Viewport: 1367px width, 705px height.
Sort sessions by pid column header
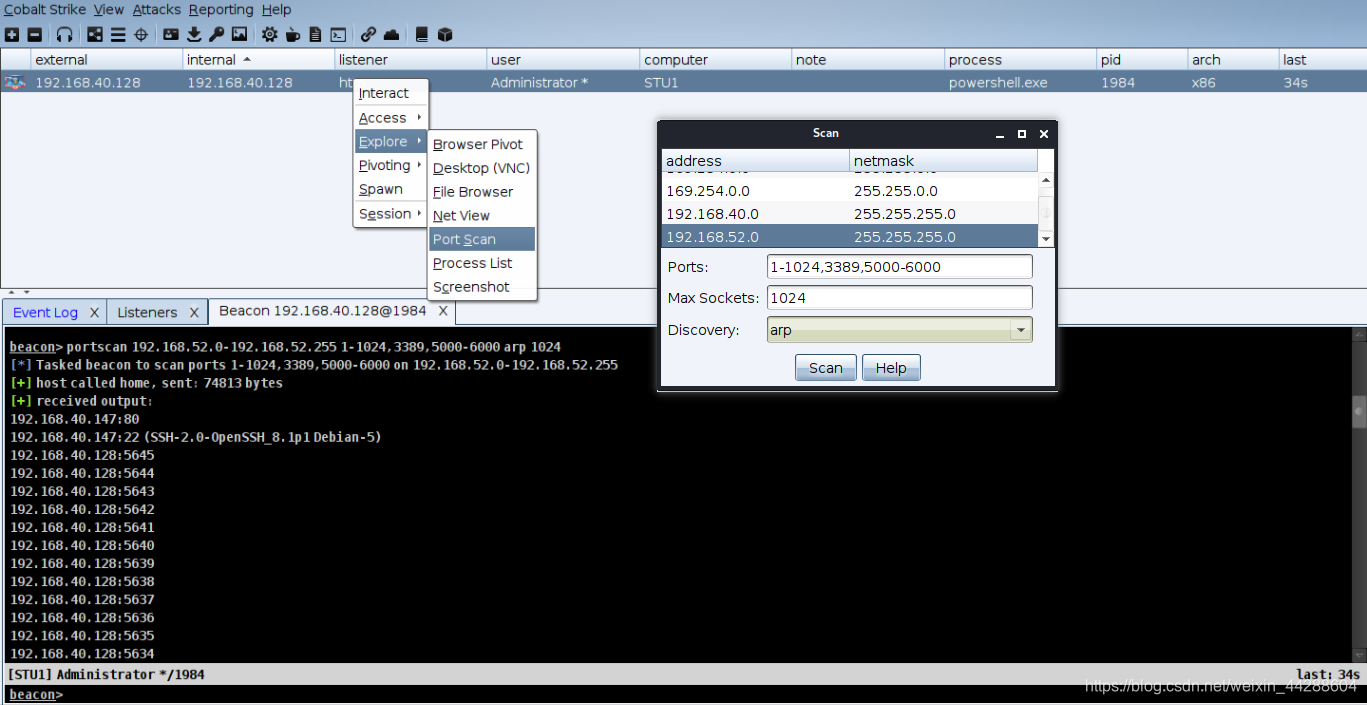pyautogui.click(x=1141, y=60)
